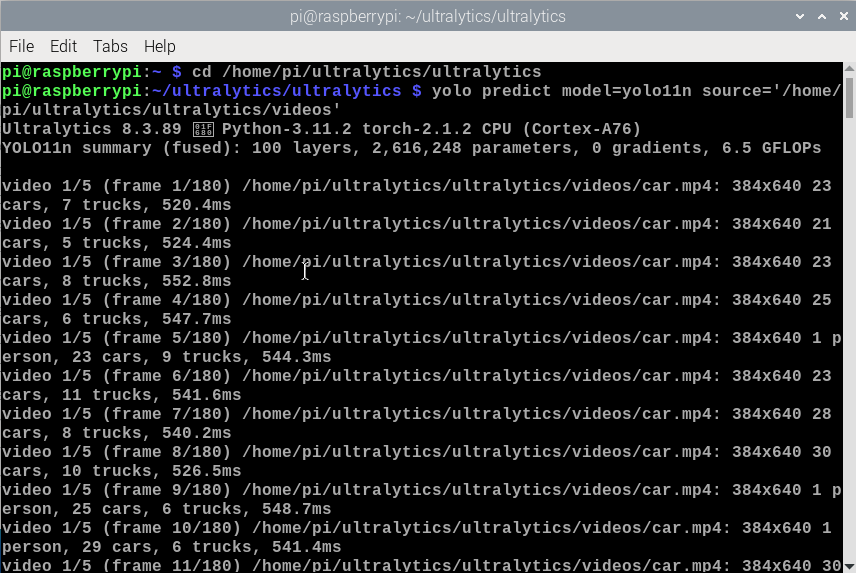The width and height of the screenshot is (856, 573).
Task: Click the 'yolo predict model=yolo11n' command text
Action: tap(562, 91)
